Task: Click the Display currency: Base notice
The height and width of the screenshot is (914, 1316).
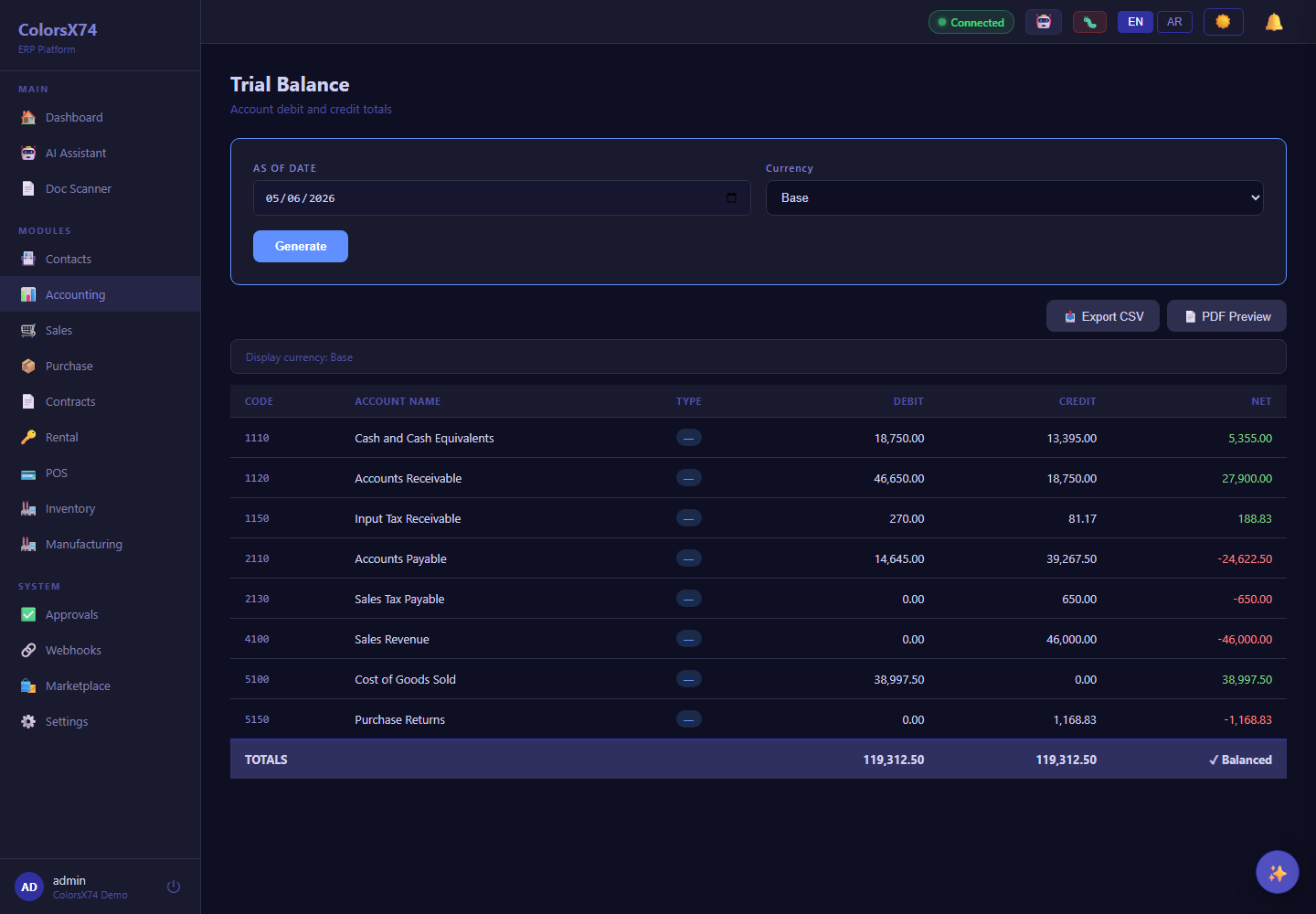Action: pyautogui.click(x=759, y=356)
